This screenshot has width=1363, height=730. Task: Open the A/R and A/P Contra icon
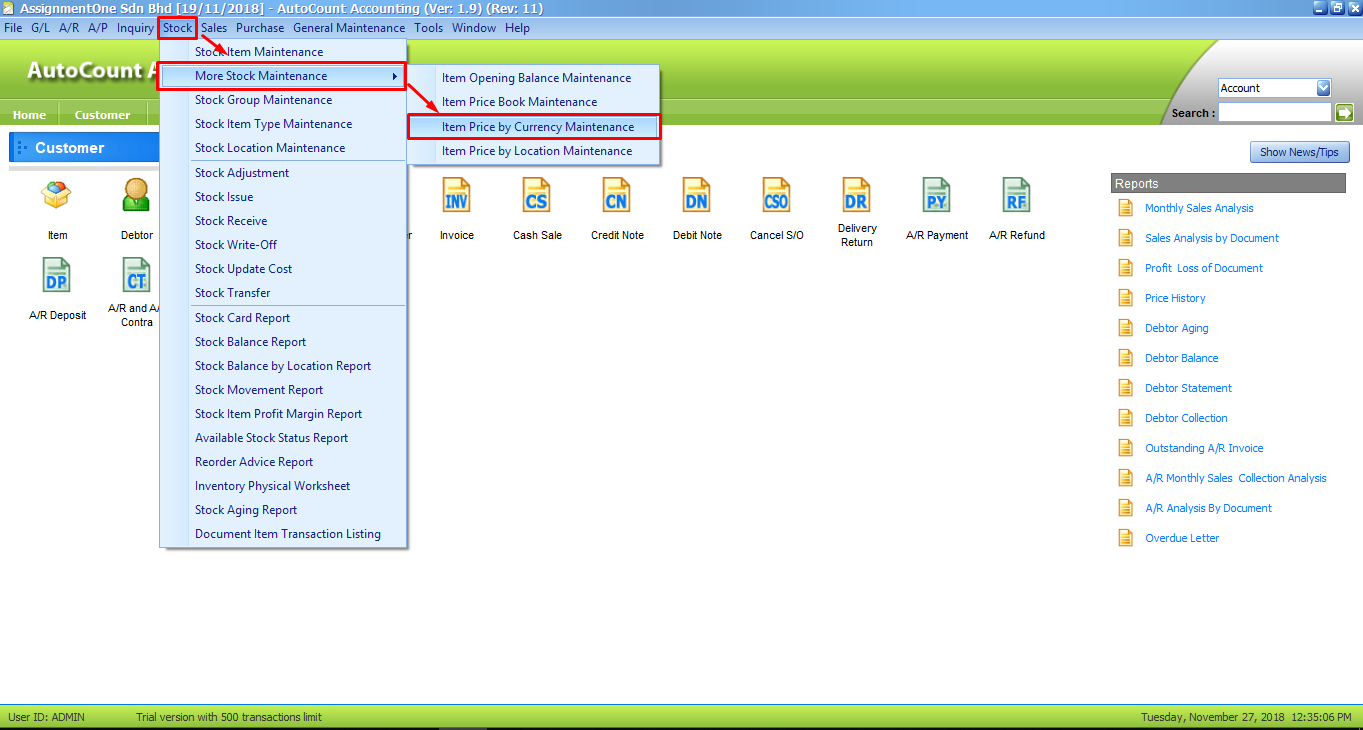tap(137, 275)
